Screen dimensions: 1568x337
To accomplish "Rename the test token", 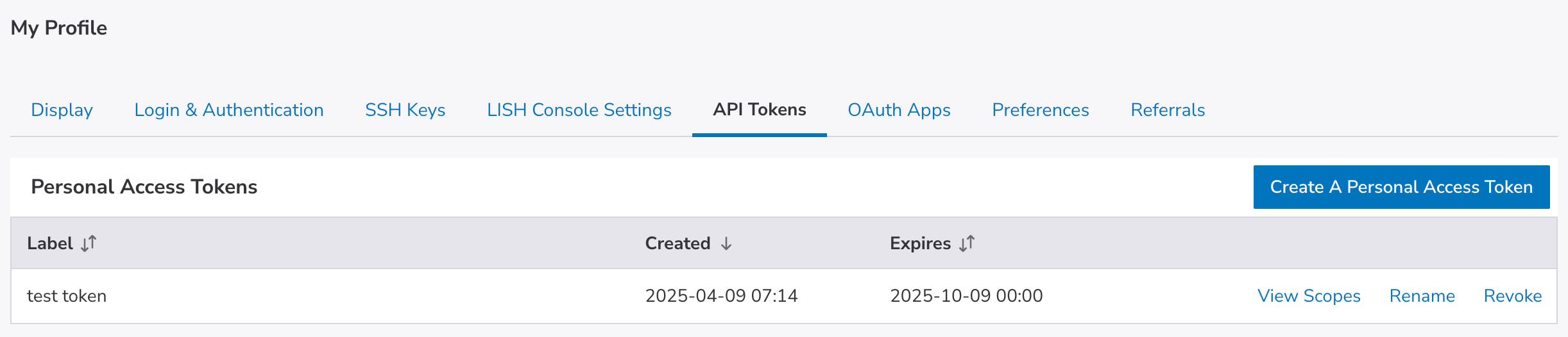I will coord(1422,296).
